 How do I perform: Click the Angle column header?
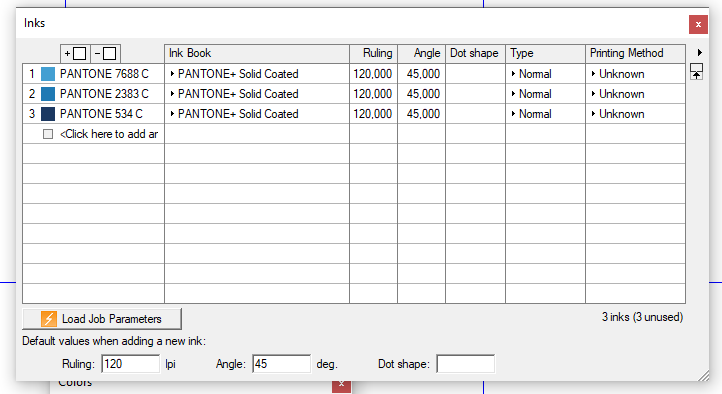pyautogui.click(x=421, y=53)
